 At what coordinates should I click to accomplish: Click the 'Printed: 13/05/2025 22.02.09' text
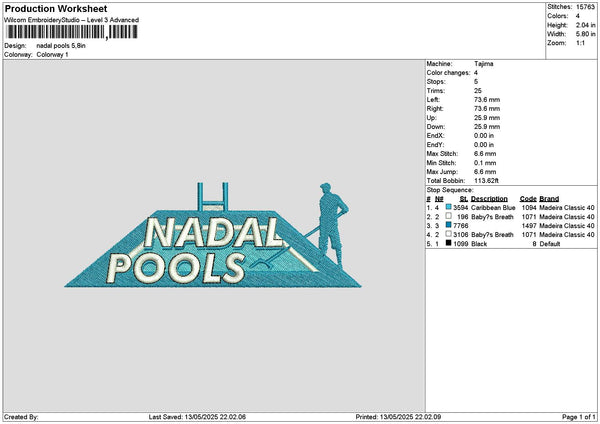click(x=398, y=417)
